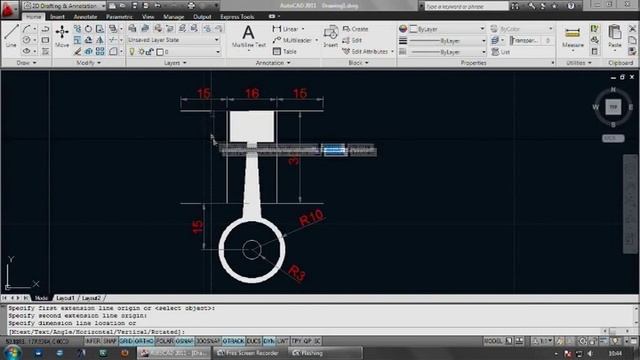
Task: Open the Linear dimension dropdown arrow
Action: (x=303, y=29)
